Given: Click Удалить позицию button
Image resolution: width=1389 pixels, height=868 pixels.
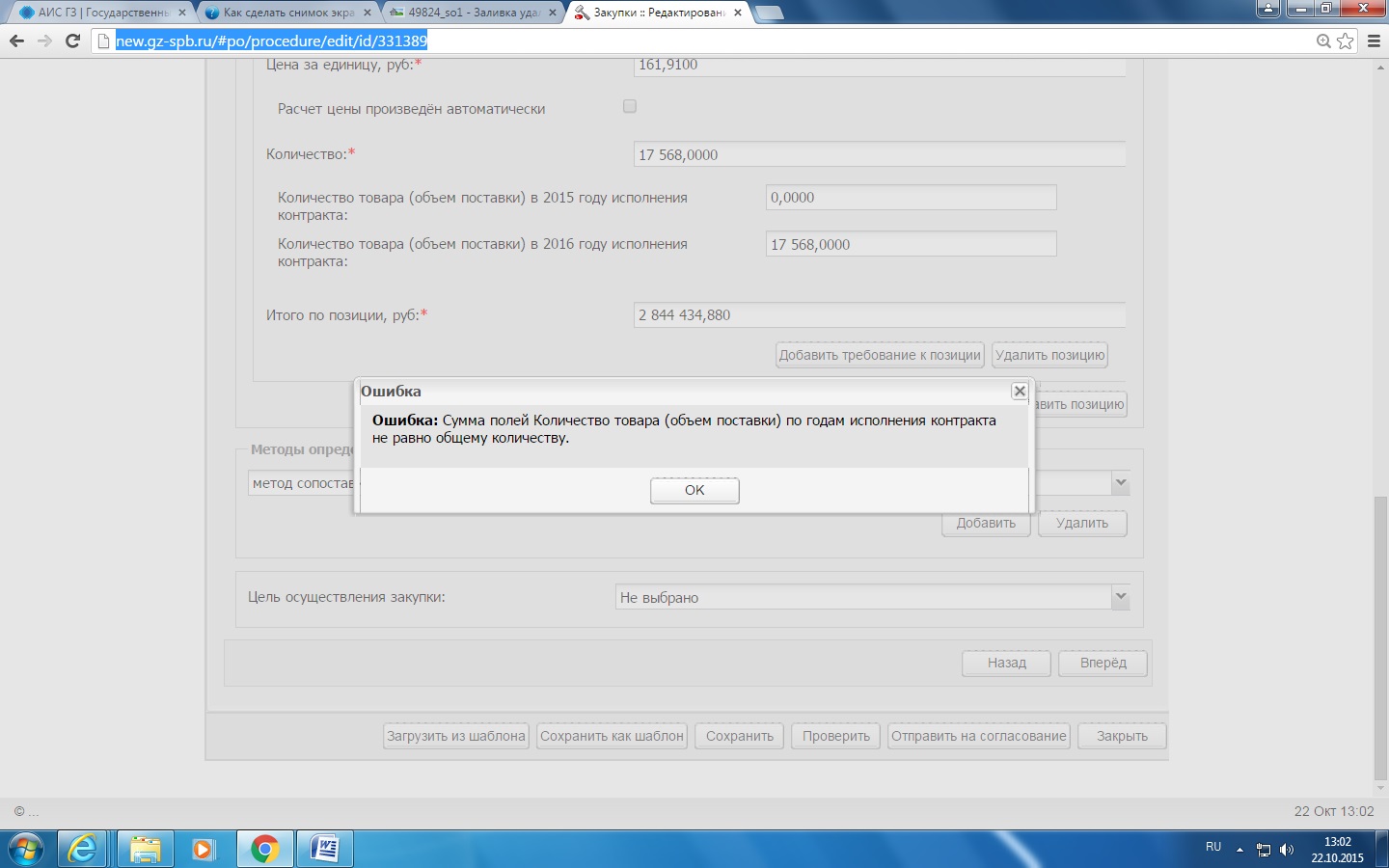Looking at the screenshot, I should (x=1049, y=355).
